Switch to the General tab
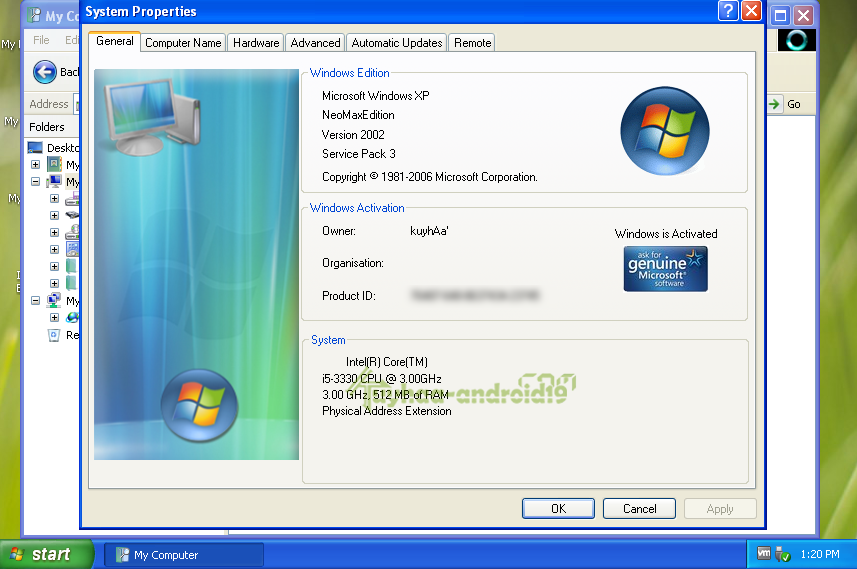 (114, 41)
